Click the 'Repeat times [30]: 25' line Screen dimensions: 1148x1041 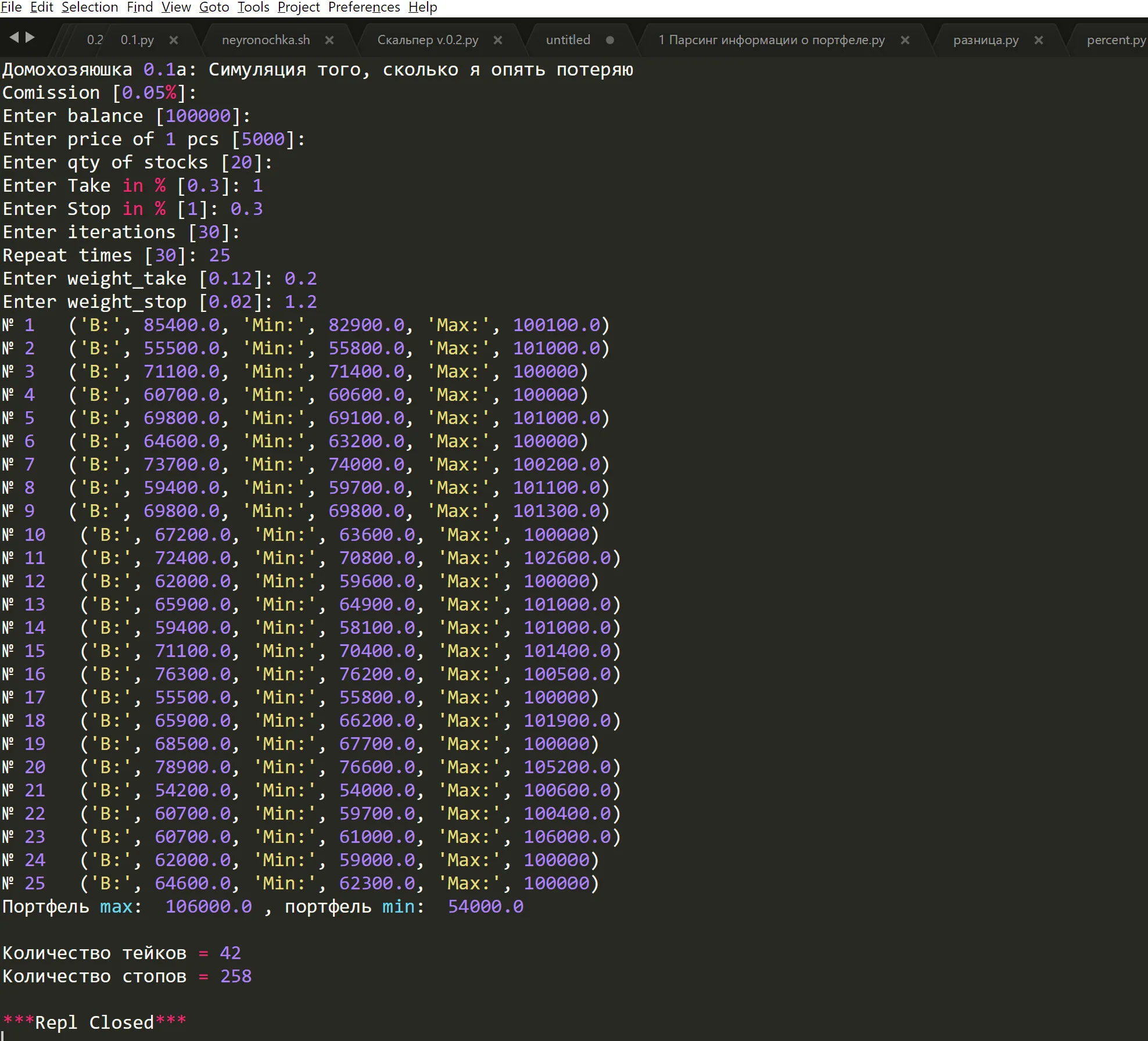[x=116, y=256]
